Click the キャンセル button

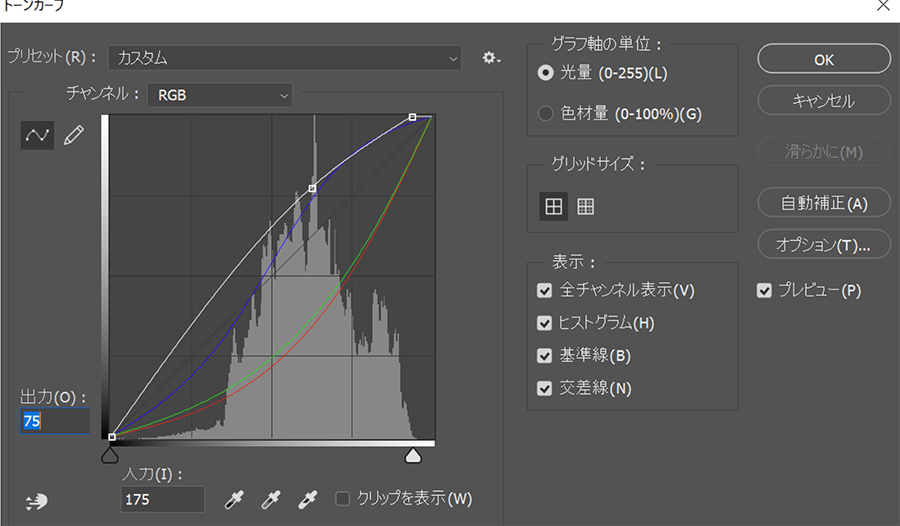(x=824, y=100)
